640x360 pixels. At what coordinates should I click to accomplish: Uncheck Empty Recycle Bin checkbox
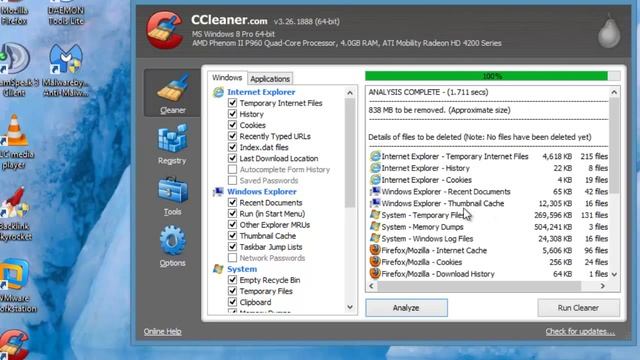[232, 280]
